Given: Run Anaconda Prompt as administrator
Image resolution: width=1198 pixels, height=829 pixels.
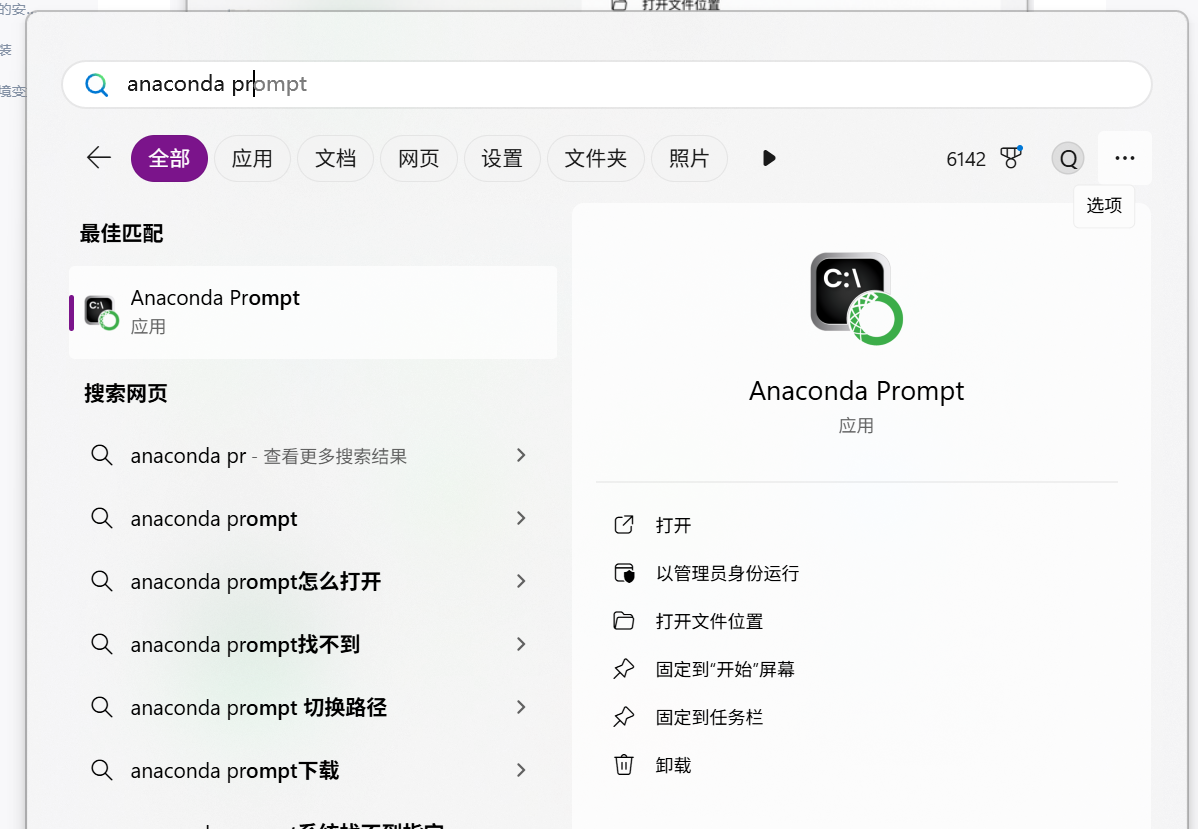Looking at the screenshot, I should point(714,572).
